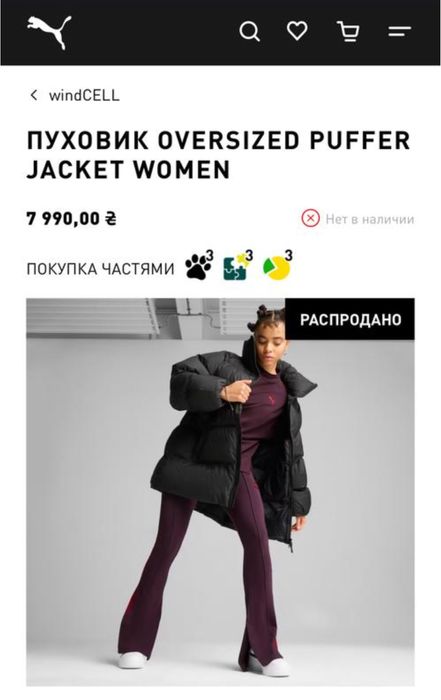Open search with the magnifier icon
Image resolution: width=441 pixels, height=700 pixels.
[x=250, y=32]
